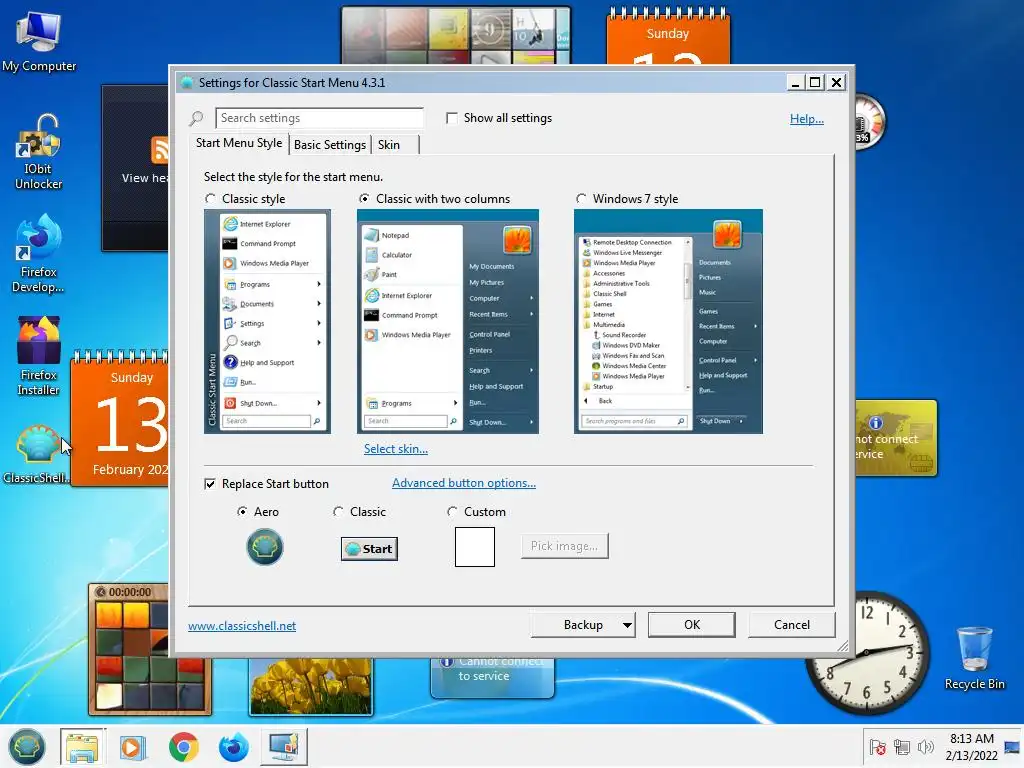Viewport: 1024px width, 768px height.
Task: Click the Classic style preview thumbnail
Action: click(x=267, y=321)
